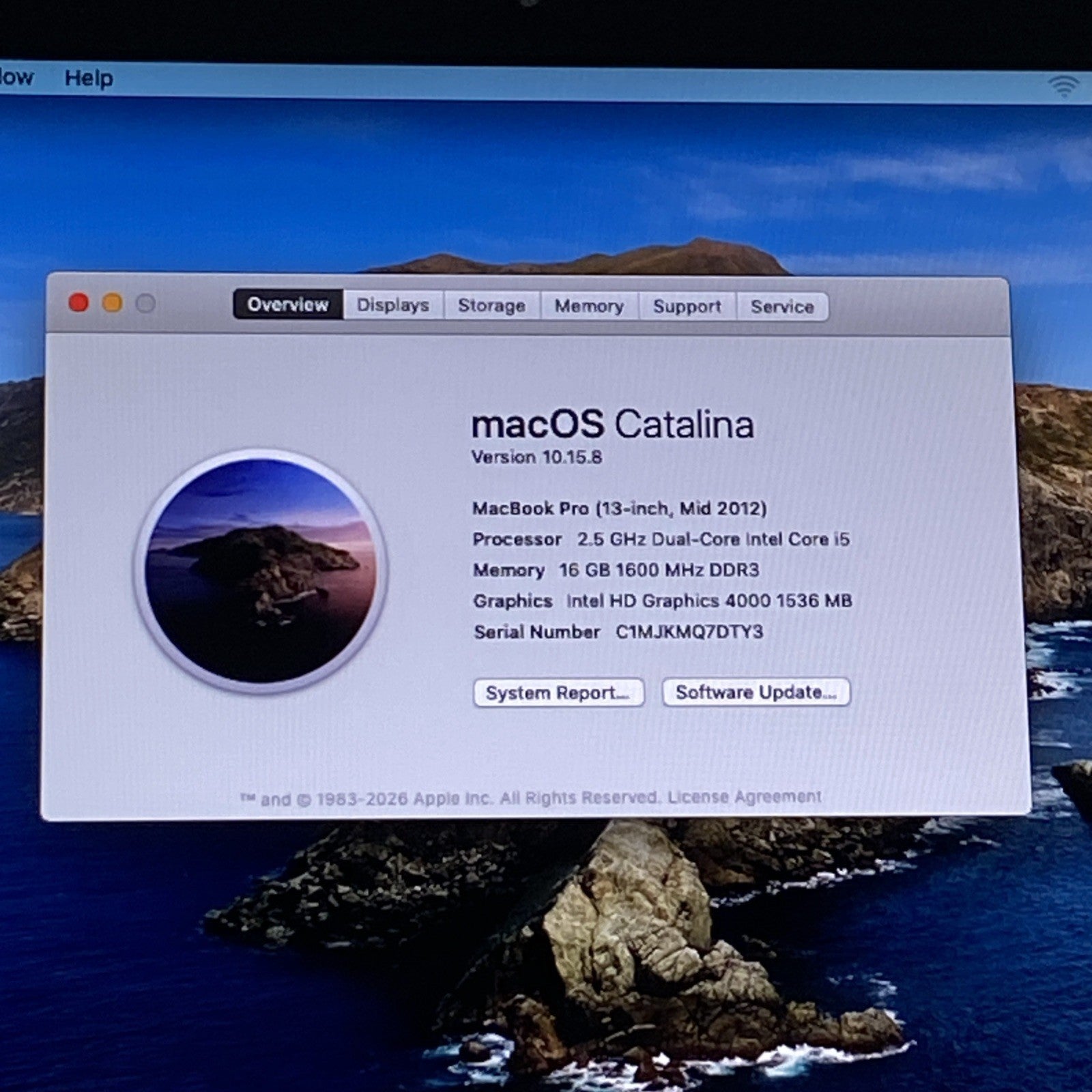
Task: Click the 16 GB 1600 MHz DDR3 value
Action: 659,570
